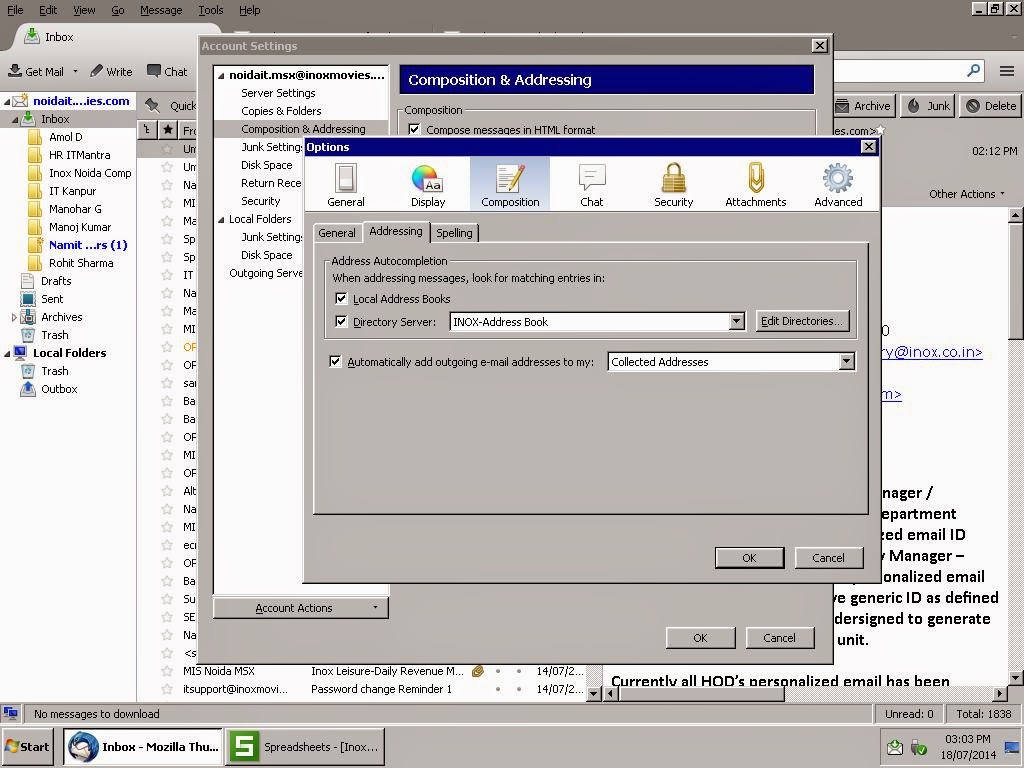Open the Junk toolbar icon
The height and width of the screenshot is (768, 1024).
click(928, 105)
